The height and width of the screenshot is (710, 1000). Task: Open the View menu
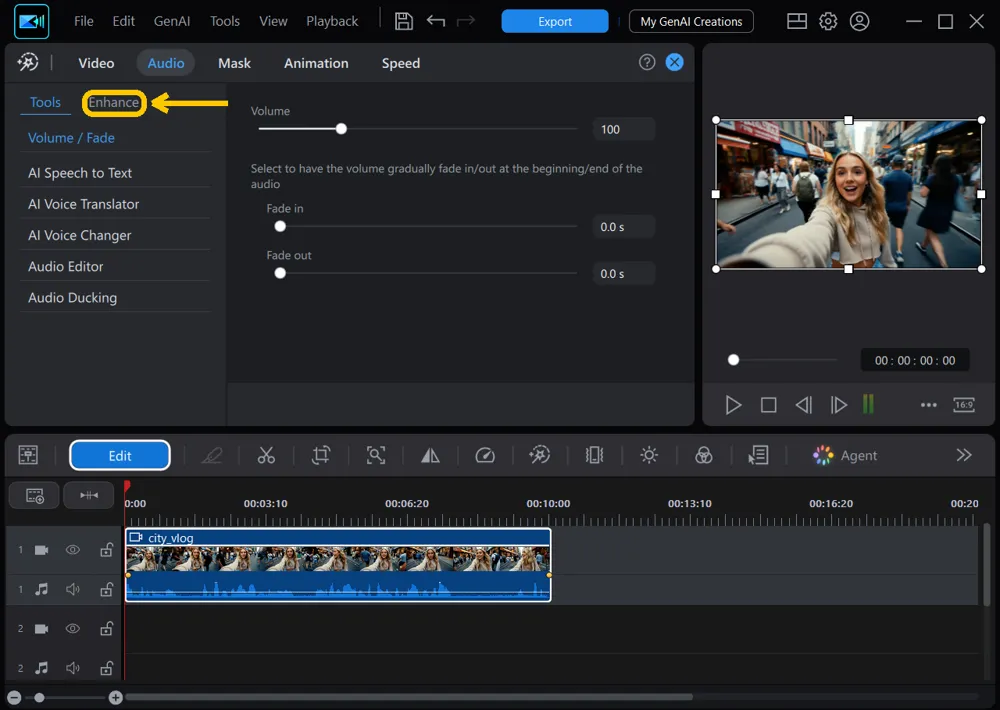(273, 21)
